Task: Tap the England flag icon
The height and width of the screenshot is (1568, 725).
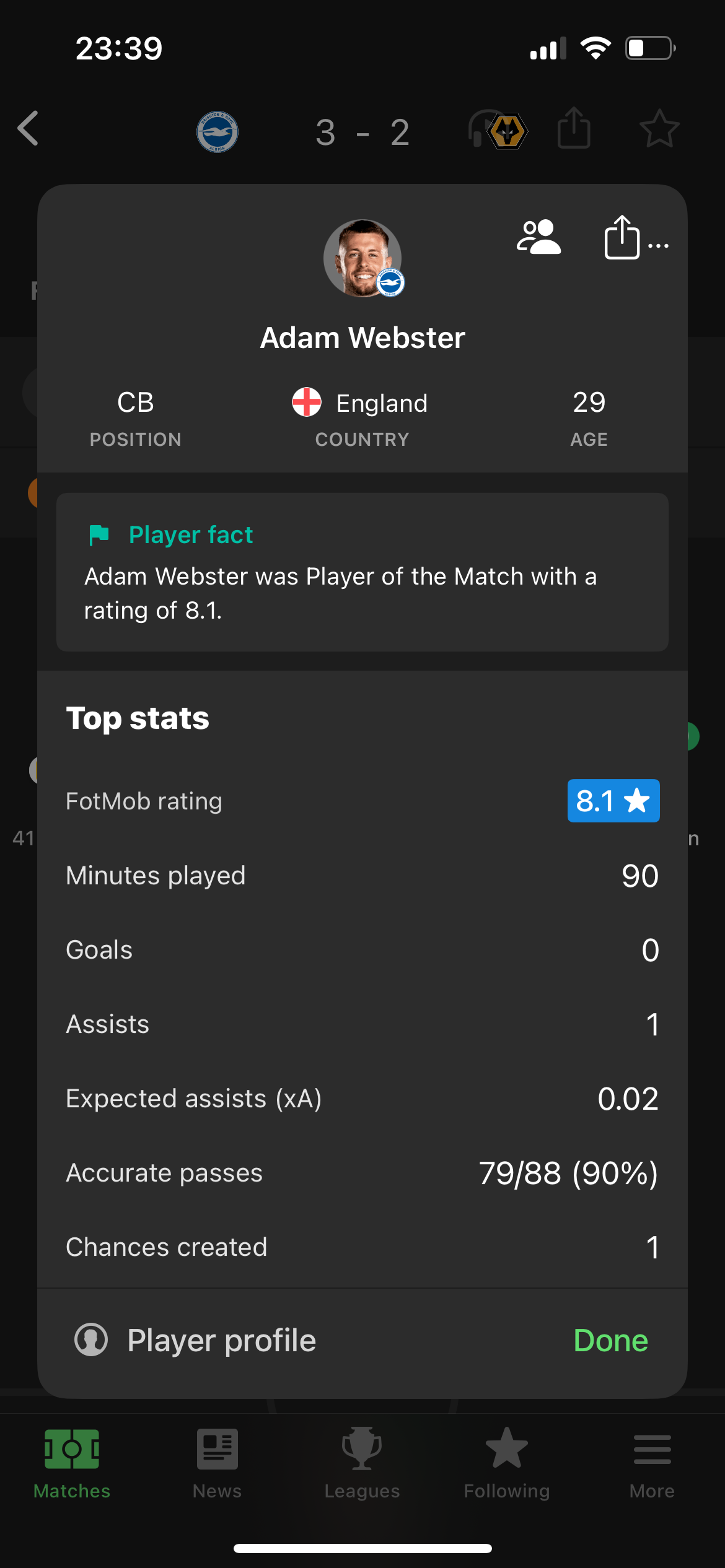Action: pyautogui.click(x=307, y=403)
